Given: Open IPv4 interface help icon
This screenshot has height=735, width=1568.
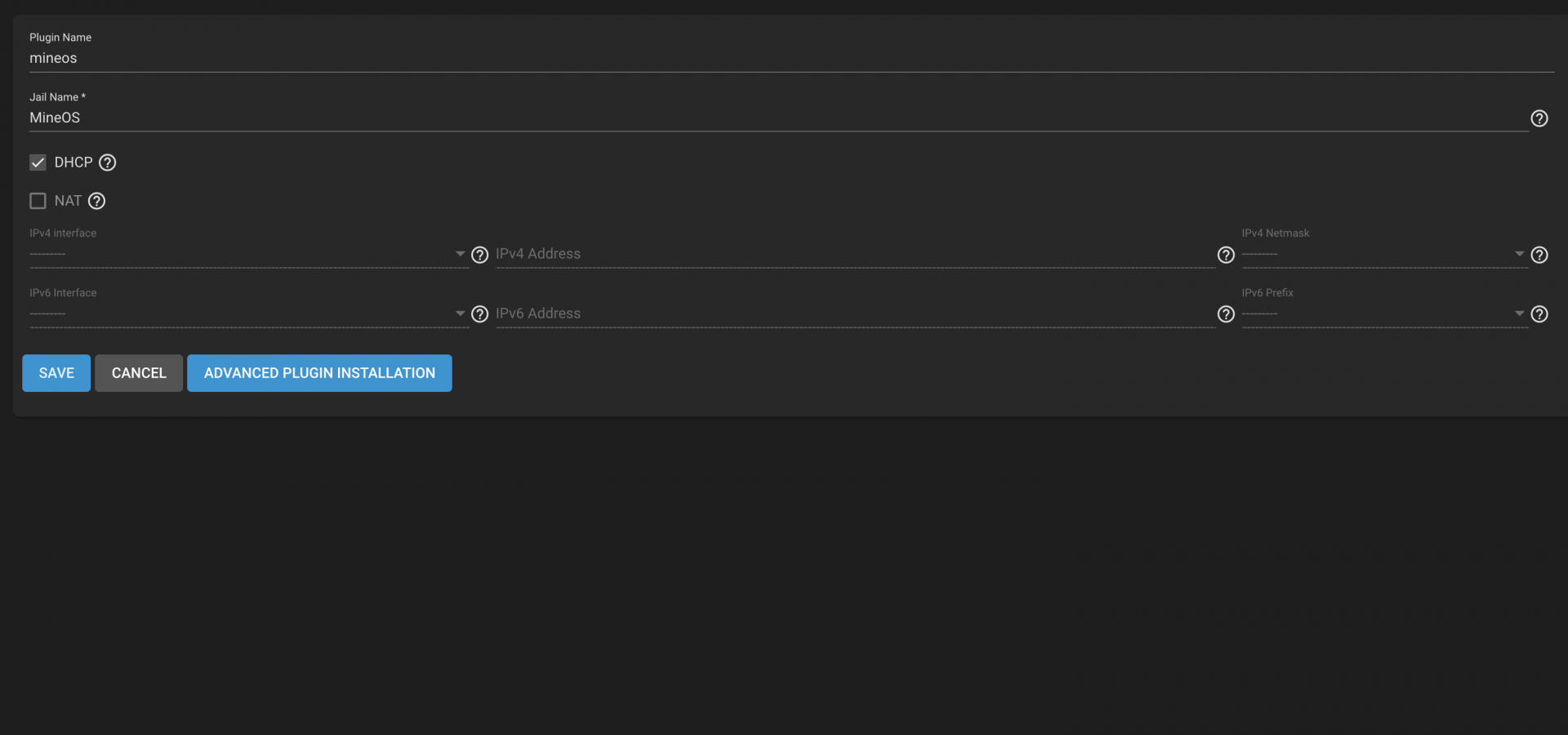Looking at the screenshot, I should tap(480, 255).
